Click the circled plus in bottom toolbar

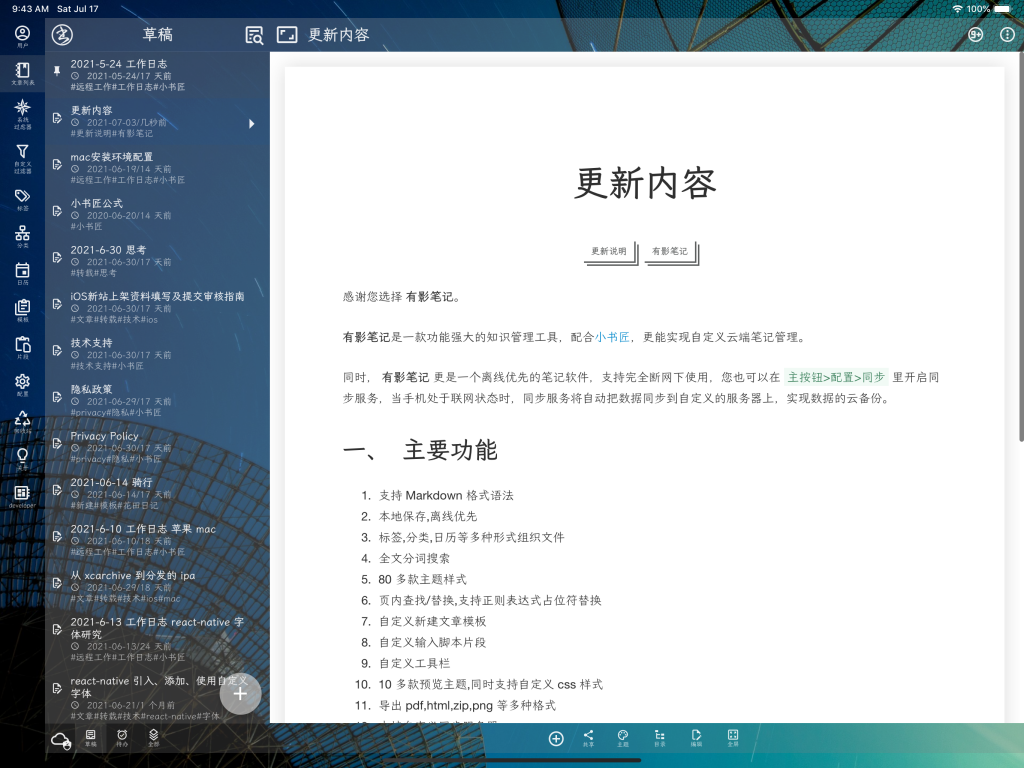click(556, 739)
